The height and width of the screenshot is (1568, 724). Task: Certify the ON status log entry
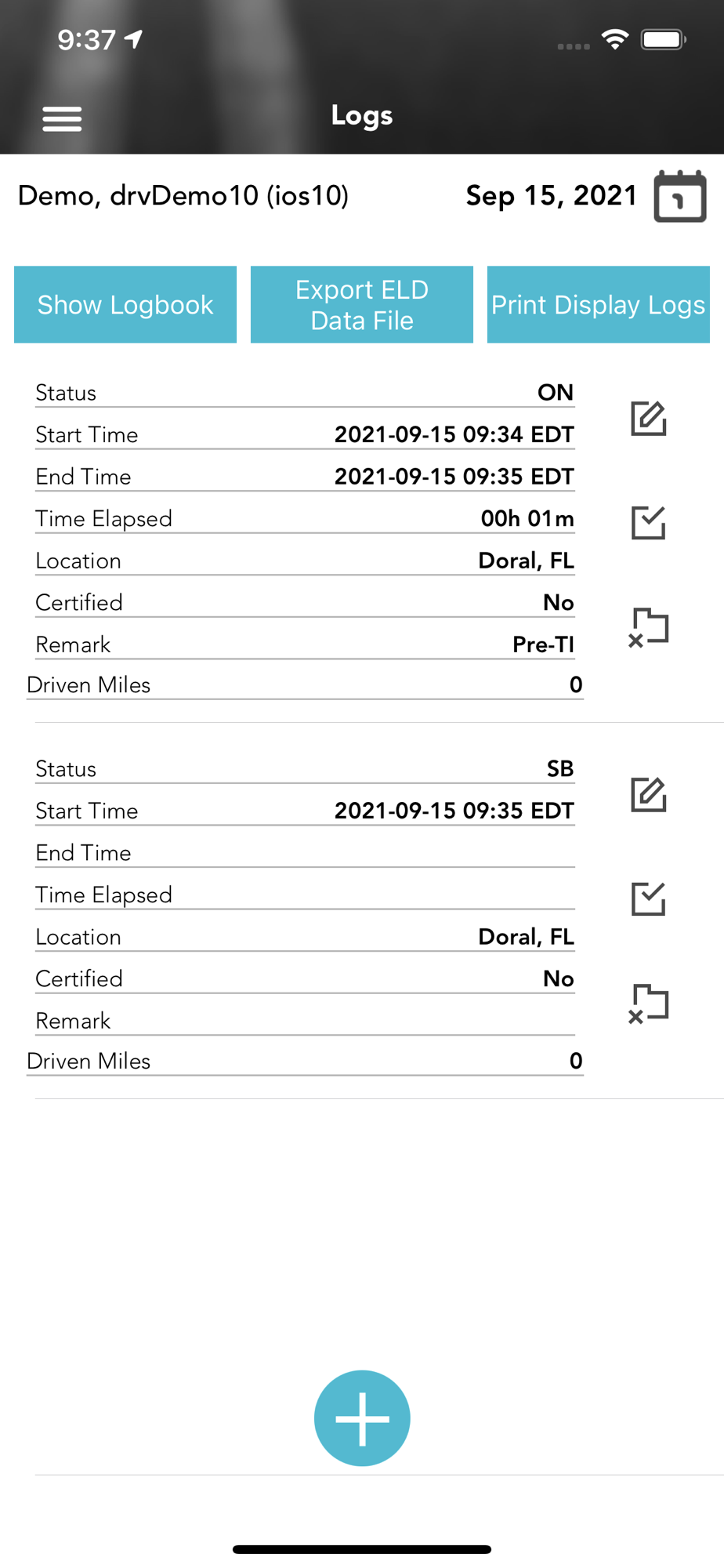[649, 523]
